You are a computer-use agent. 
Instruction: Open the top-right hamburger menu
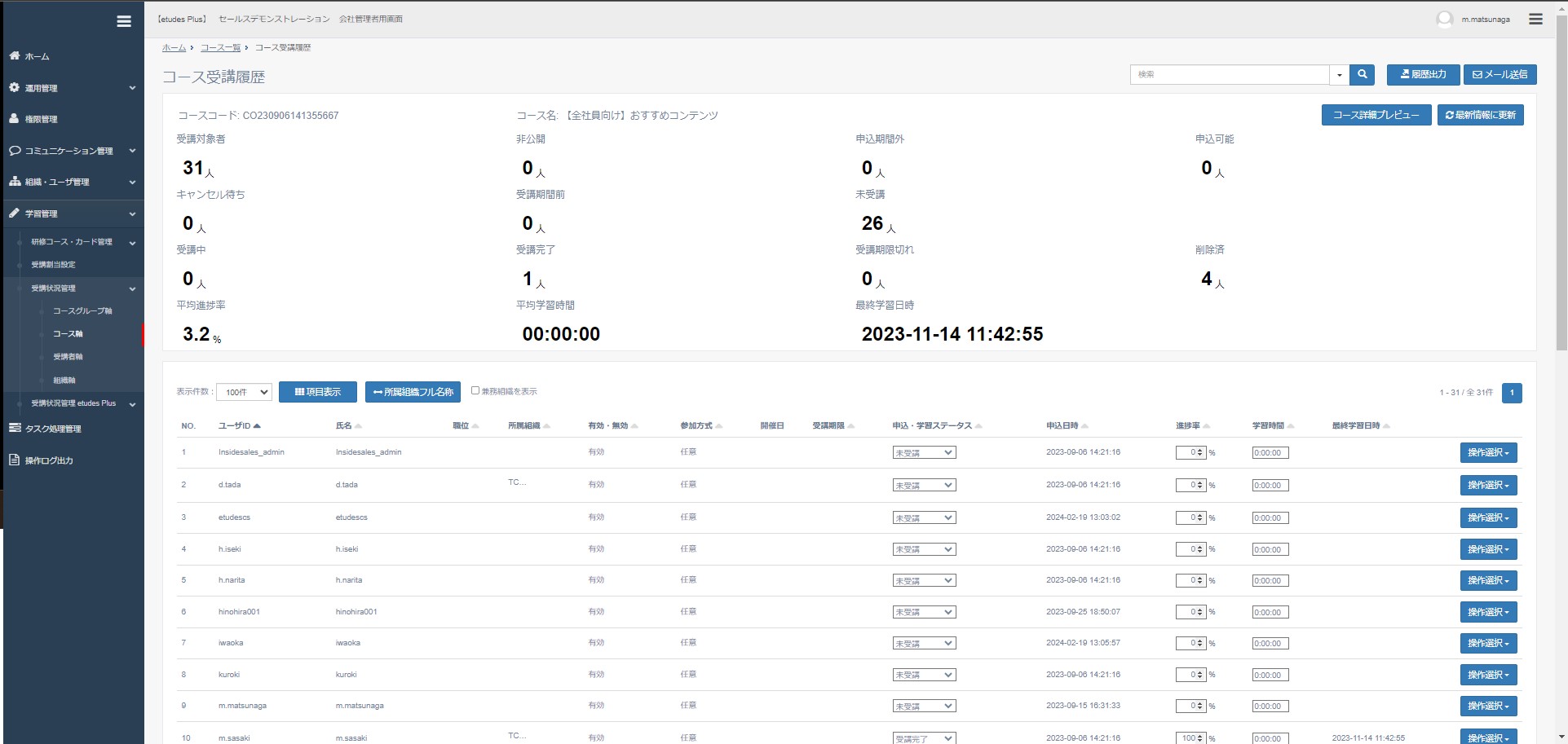pyautogui.click(x=1535, y=19)
